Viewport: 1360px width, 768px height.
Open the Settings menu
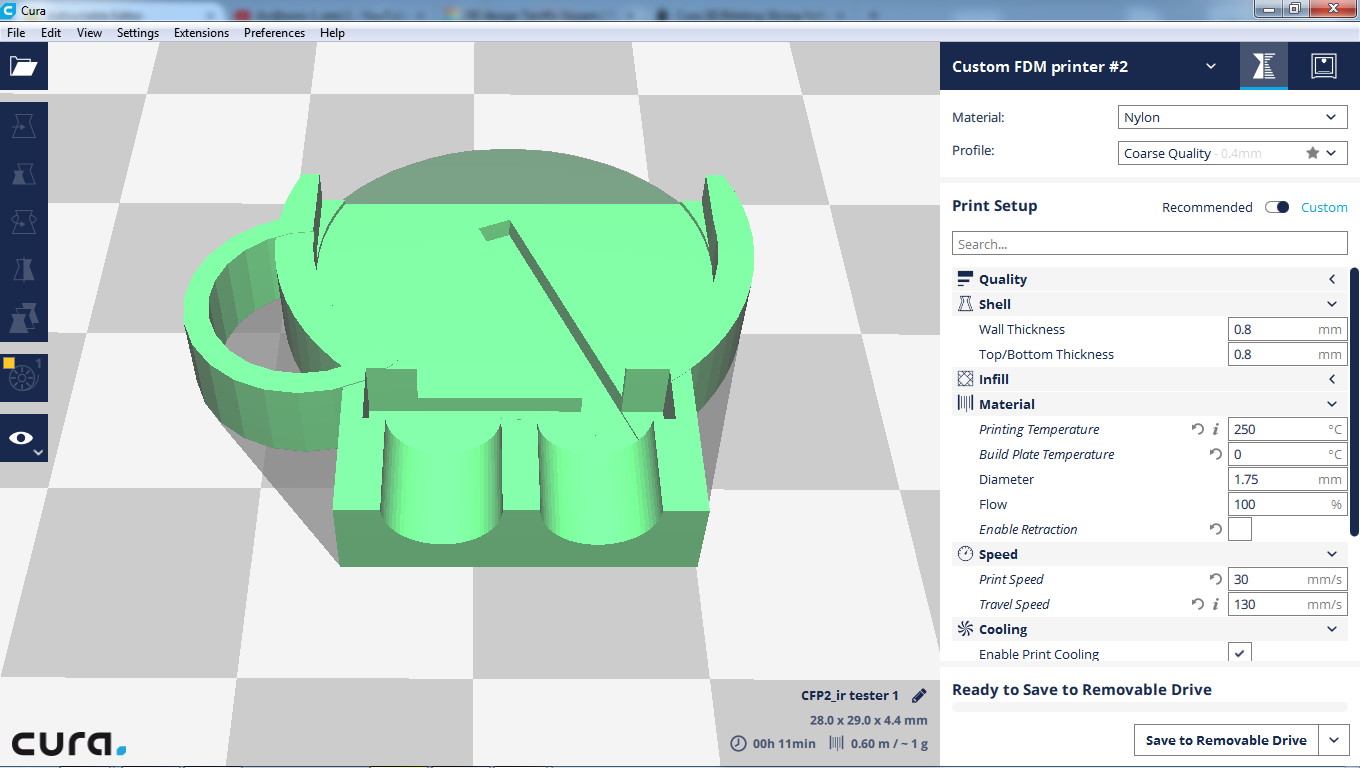click(x=138, y=33)
